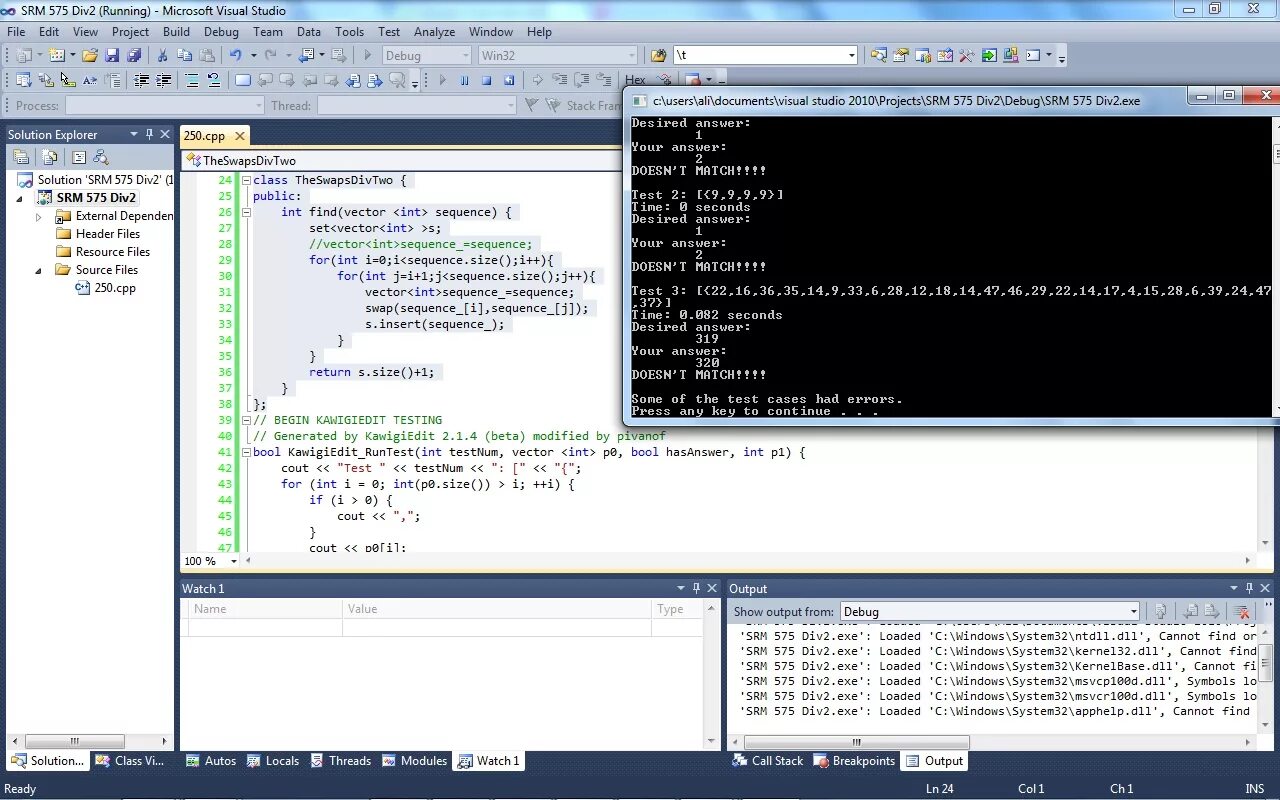Toggle Hex display button
The height and width of the screenshot is (800, 1280).
coord(635,80)
